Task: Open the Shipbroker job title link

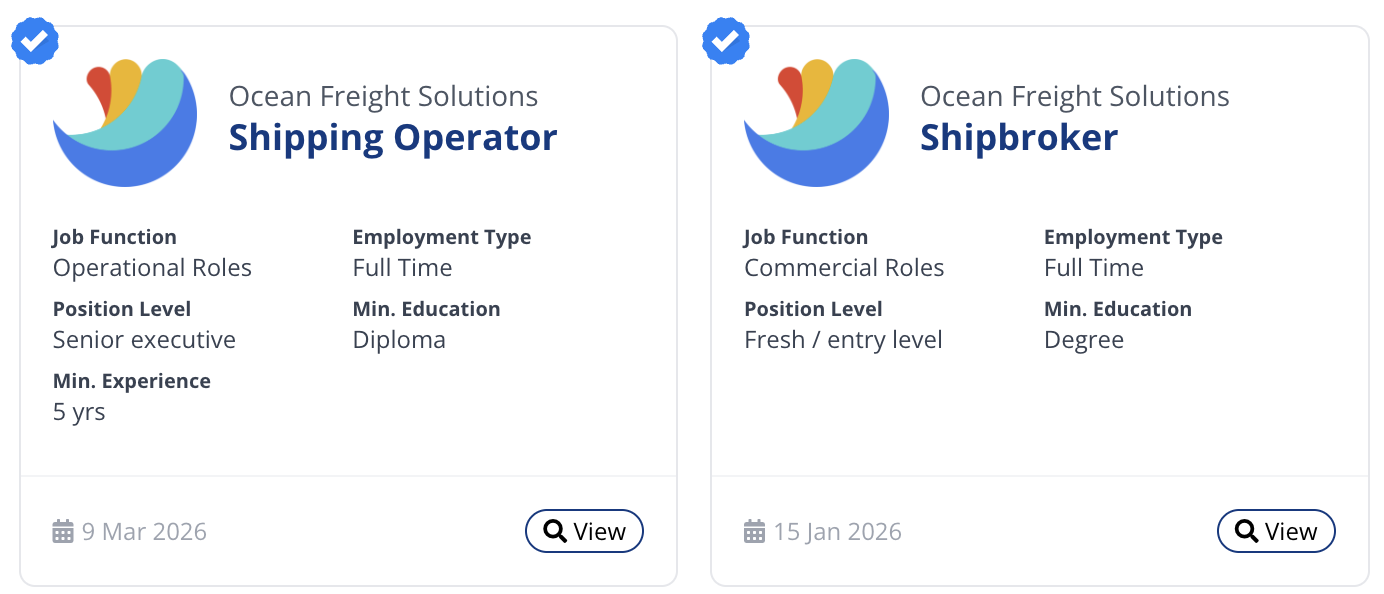Action: click(1019, 137)
